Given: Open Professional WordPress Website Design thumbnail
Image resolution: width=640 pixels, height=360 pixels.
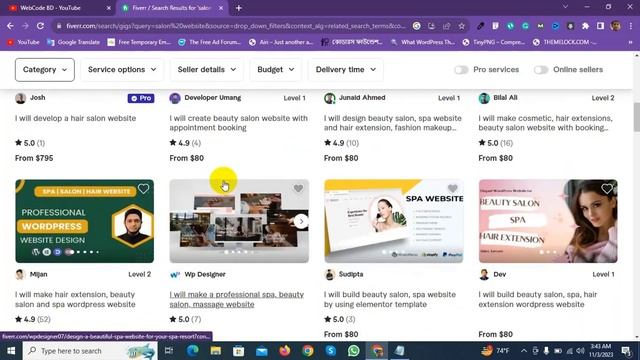Looking at the screenshot, I should (84, 221).
